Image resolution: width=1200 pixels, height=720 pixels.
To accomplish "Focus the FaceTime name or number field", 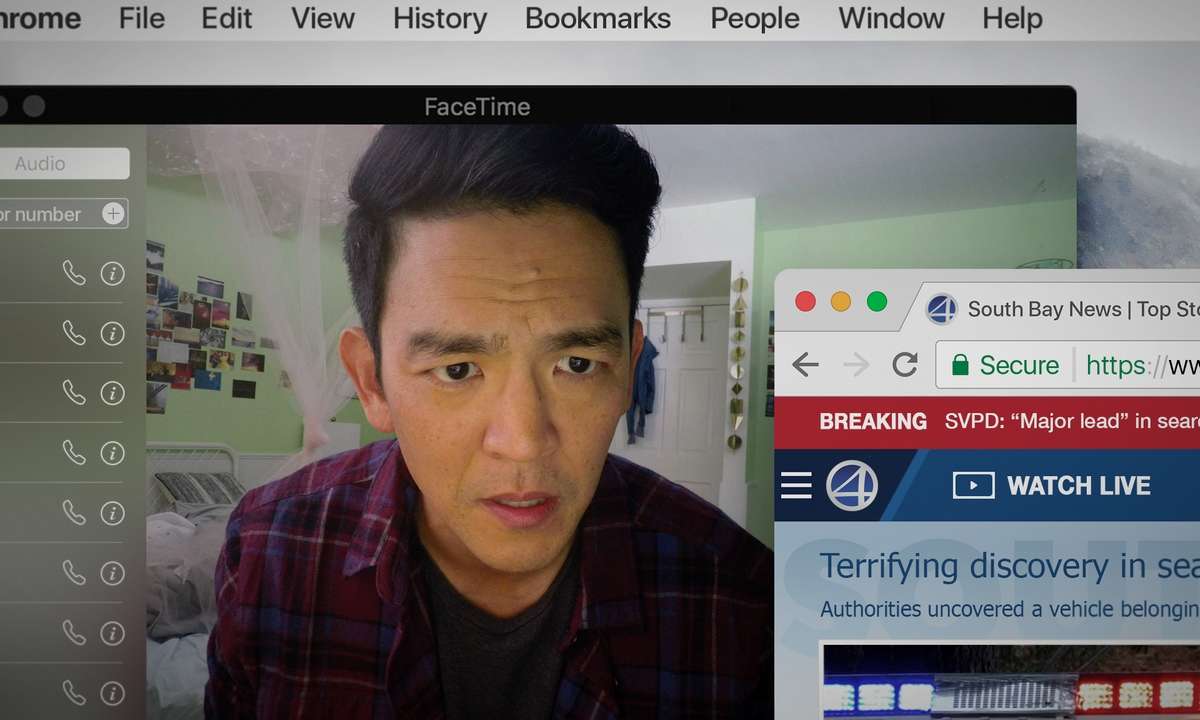I will coord(64,213).
